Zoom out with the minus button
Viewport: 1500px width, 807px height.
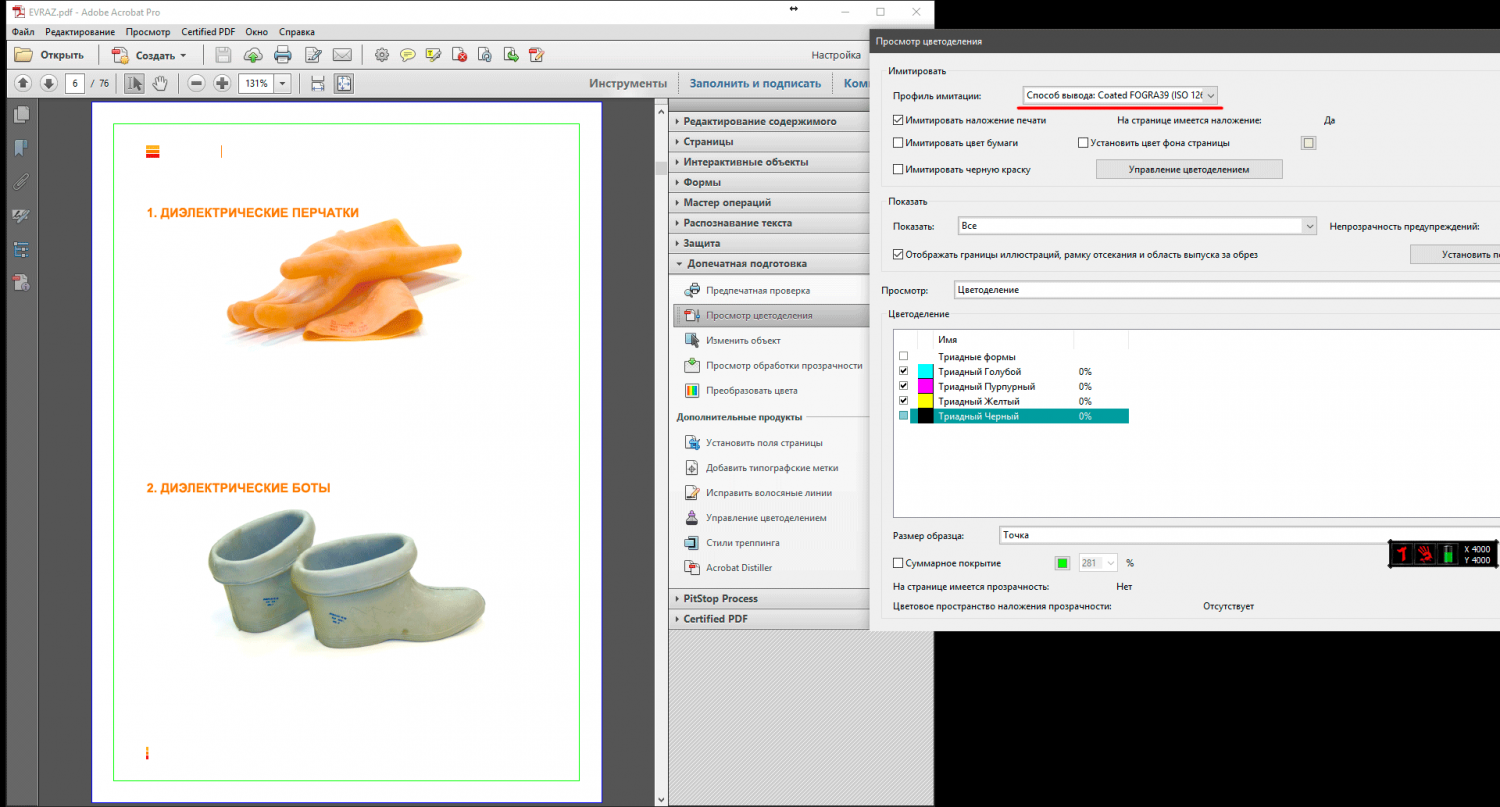196,83
